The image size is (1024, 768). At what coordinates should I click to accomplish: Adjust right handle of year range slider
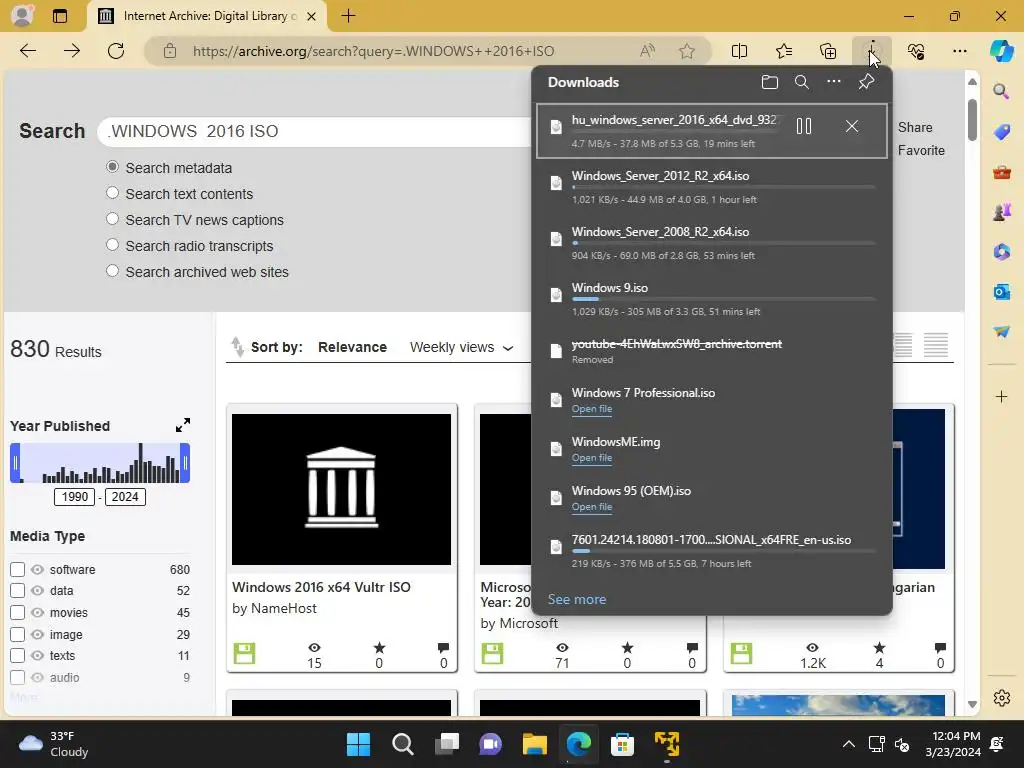(185, 463)
